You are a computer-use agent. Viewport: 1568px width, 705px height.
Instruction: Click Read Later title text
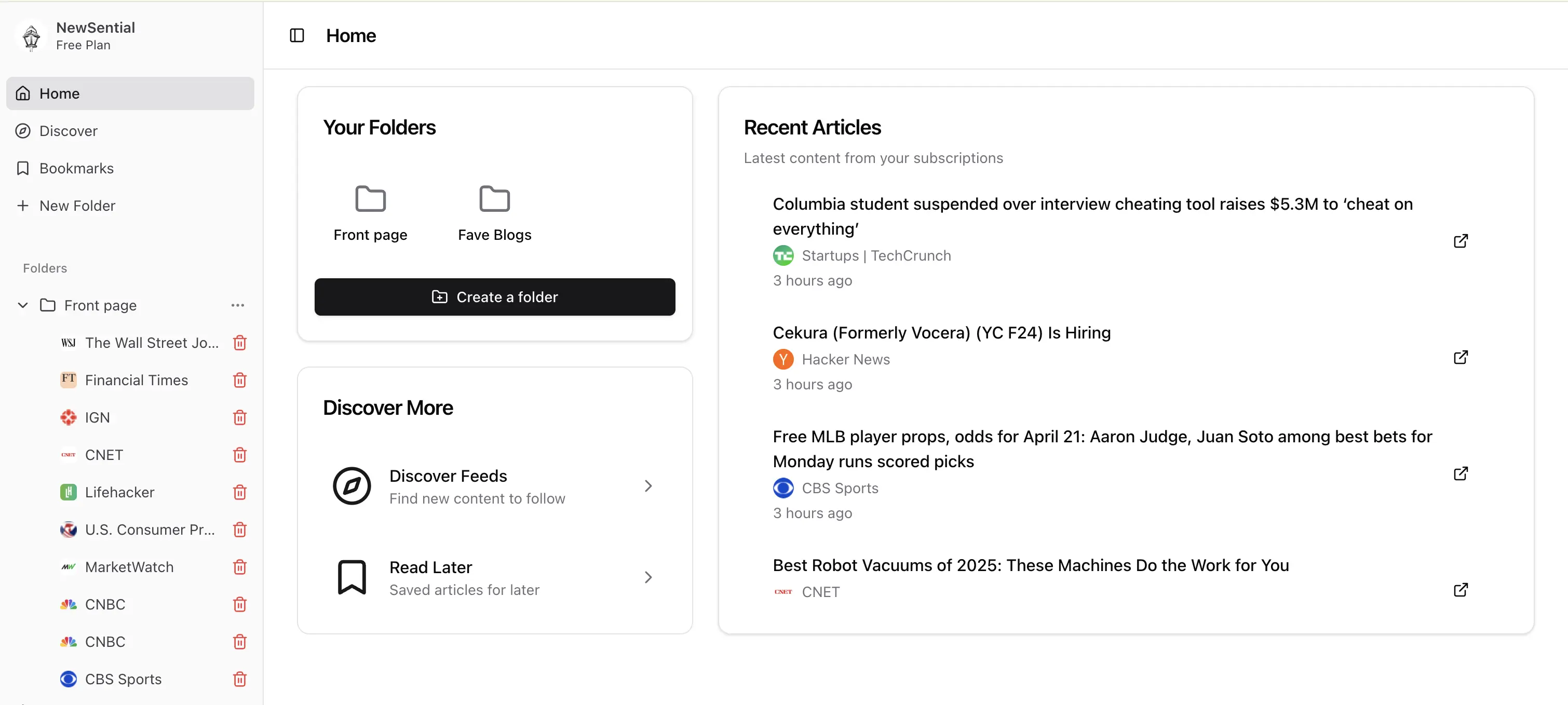[x=430, y=567]
